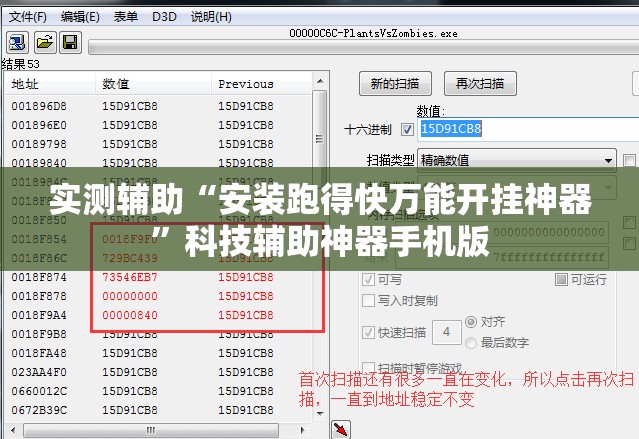This screenshot has width=639, height=439.
Task: Toggle the checkbox right of scan type dropdown
Action: [629, 160]
